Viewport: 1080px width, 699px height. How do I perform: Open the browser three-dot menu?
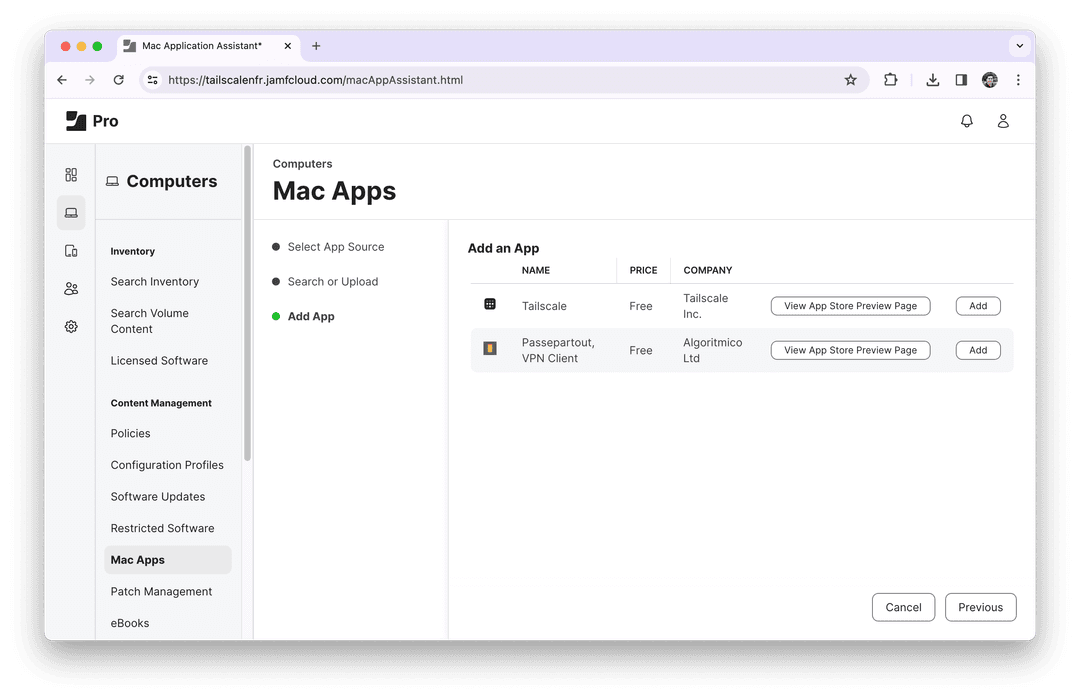point(1018,79)
